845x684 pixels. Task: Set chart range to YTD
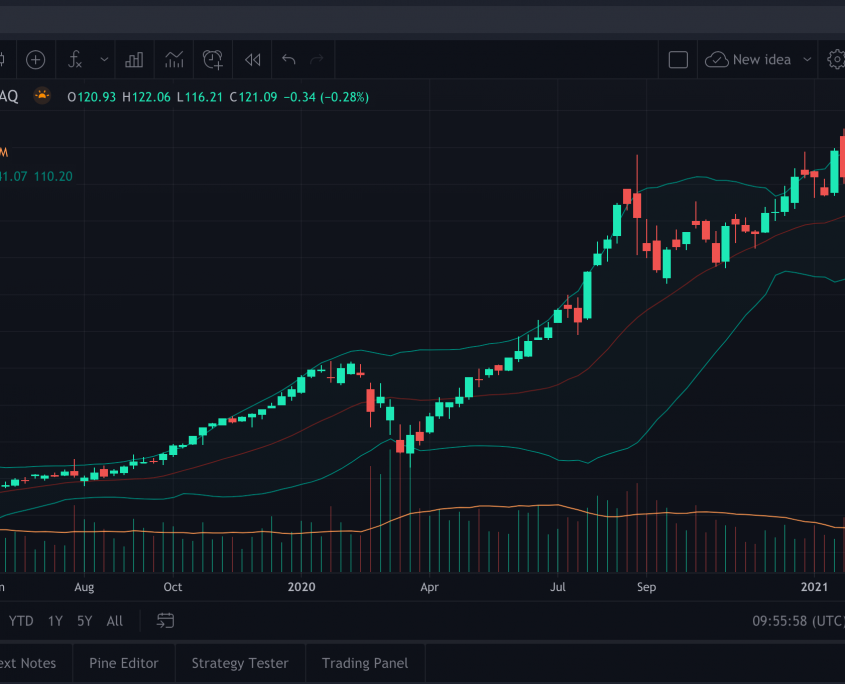(x=21, y=621)
